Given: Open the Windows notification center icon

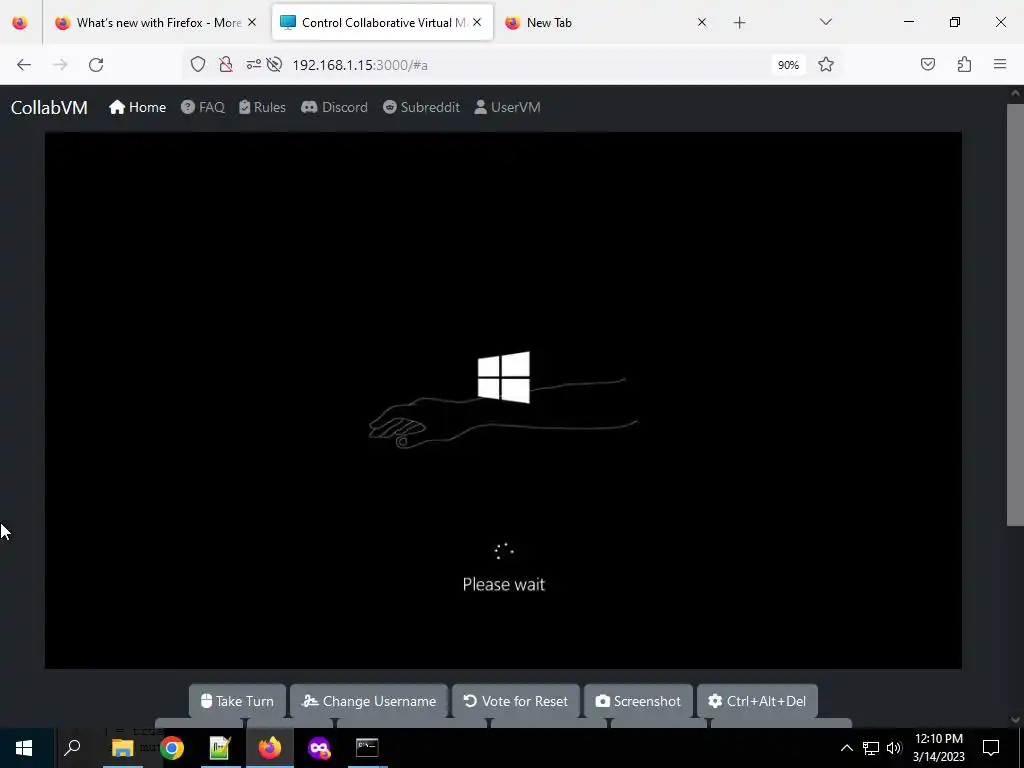Looking at the screenshot, I should coord(991,748).
